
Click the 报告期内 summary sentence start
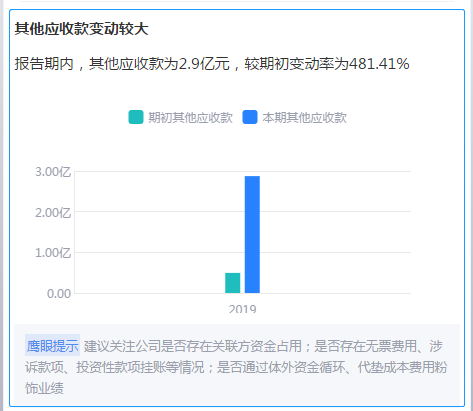point(44,64)
